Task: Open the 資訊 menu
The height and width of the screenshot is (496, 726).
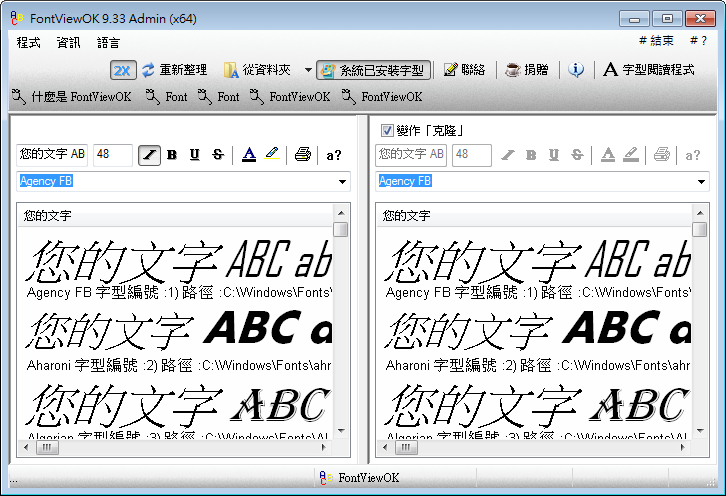Action: tap(69, 43)
